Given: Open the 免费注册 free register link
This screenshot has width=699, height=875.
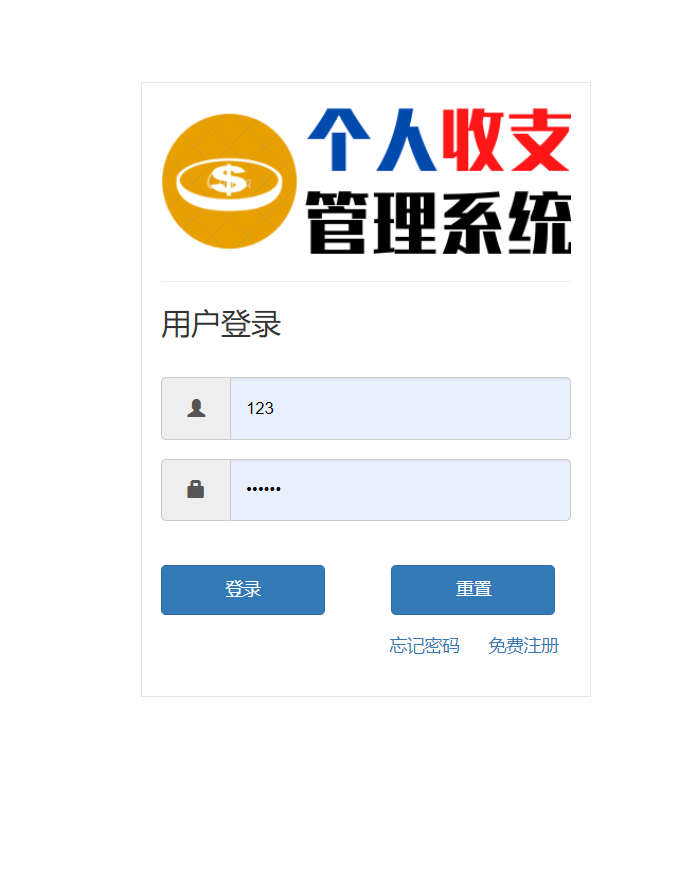Looking at the screenshot, I should coord(523,646).
